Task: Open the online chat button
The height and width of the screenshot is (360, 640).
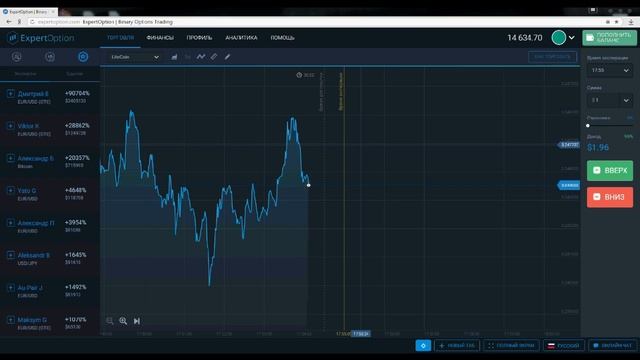Action: 612,345
